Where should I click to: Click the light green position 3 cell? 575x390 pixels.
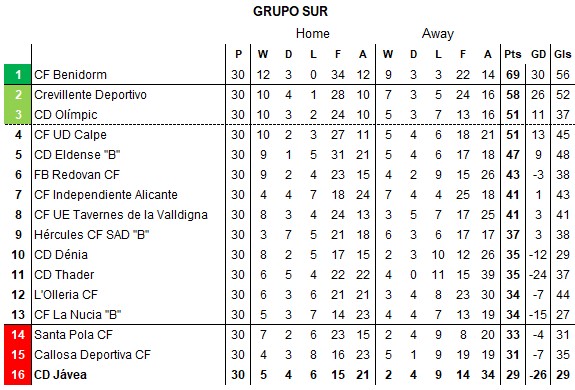pyautogui.click(x=18, y=114)
